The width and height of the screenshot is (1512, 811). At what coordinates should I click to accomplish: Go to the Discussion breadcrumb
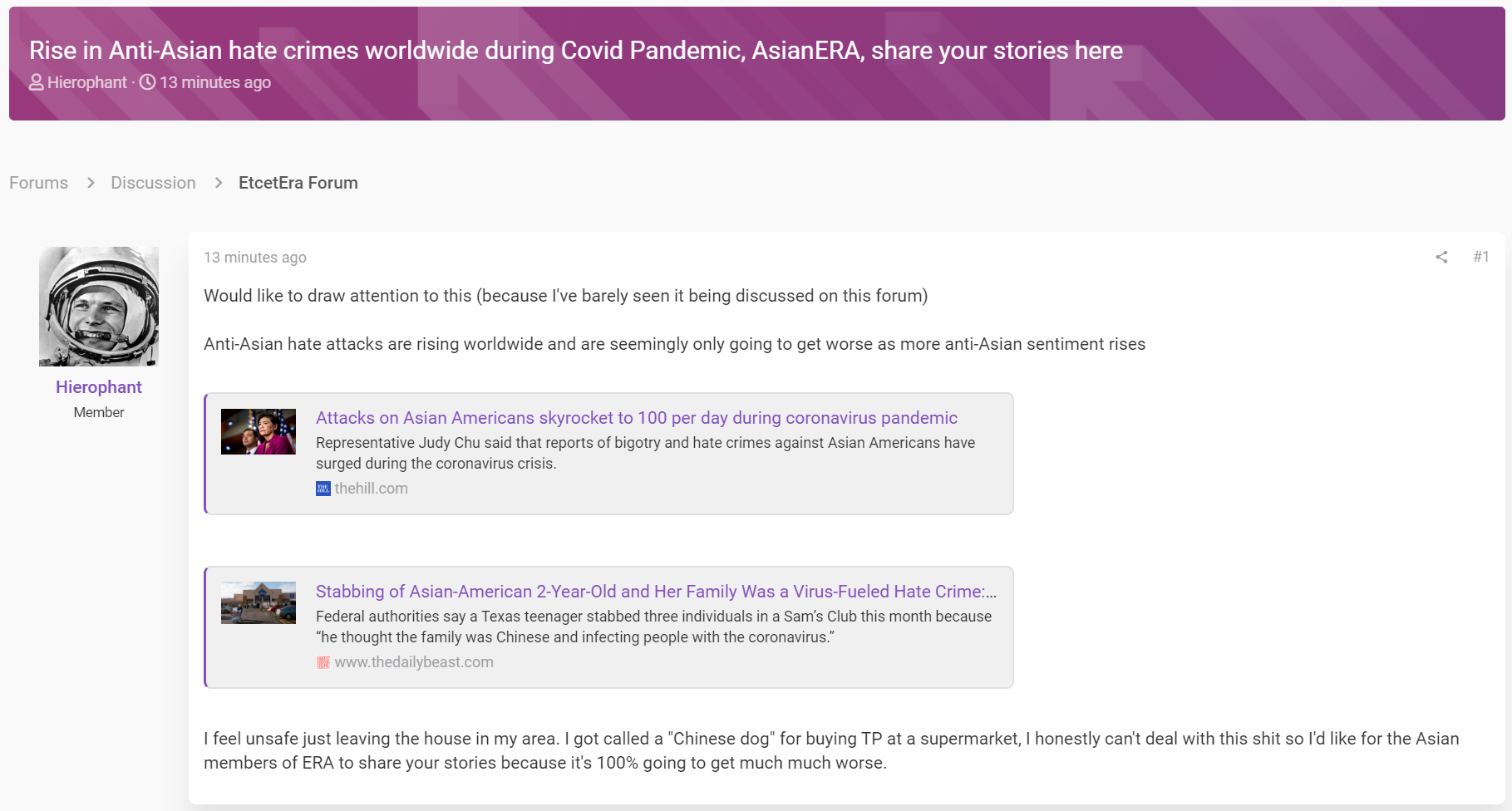point(154,183)
